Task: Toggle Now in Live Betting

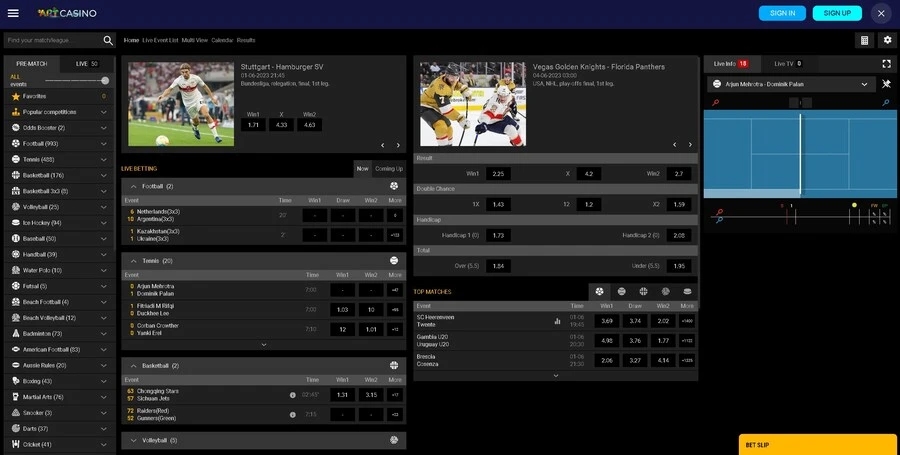Action: [x=363, y=169]
